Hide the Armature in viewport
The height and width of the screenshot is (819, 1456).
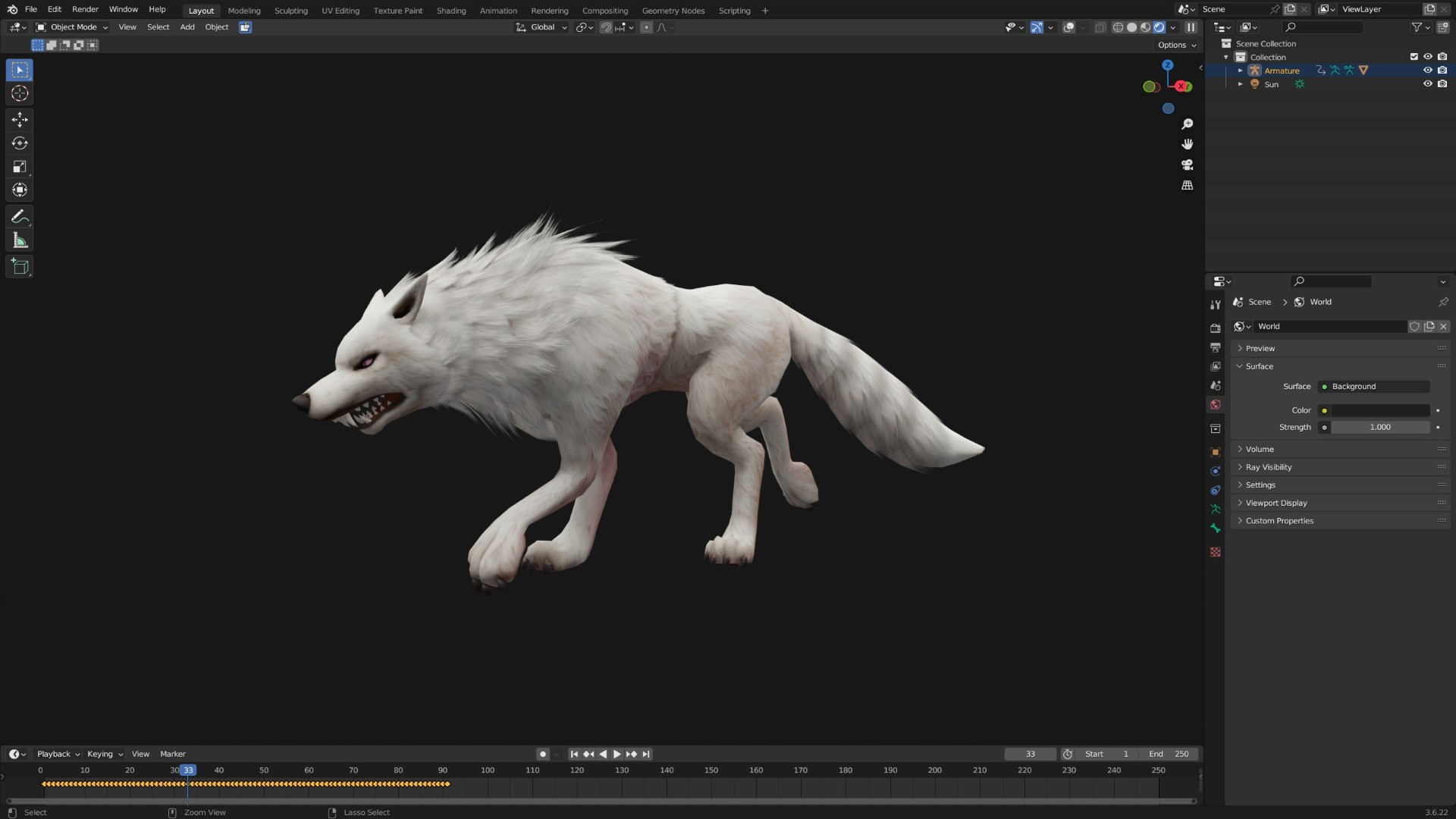(x=1427, y=71)
